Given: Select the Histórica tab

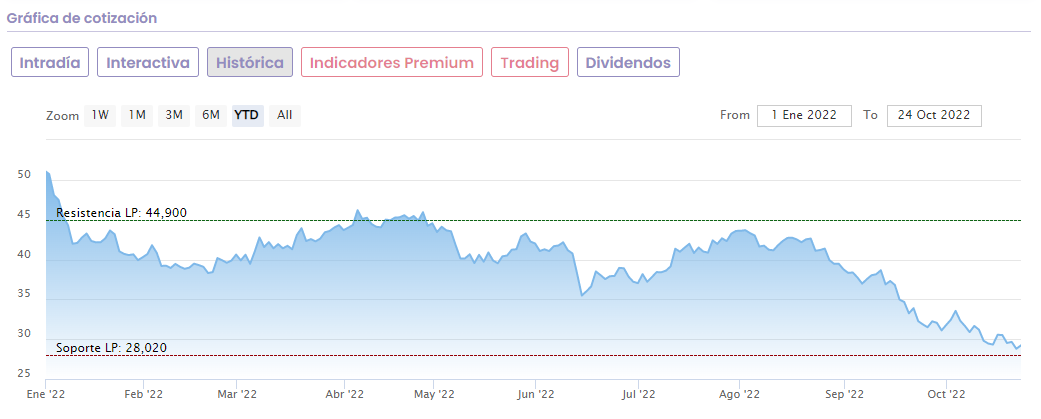Looking at the screenshot, I should click(250, 62).
